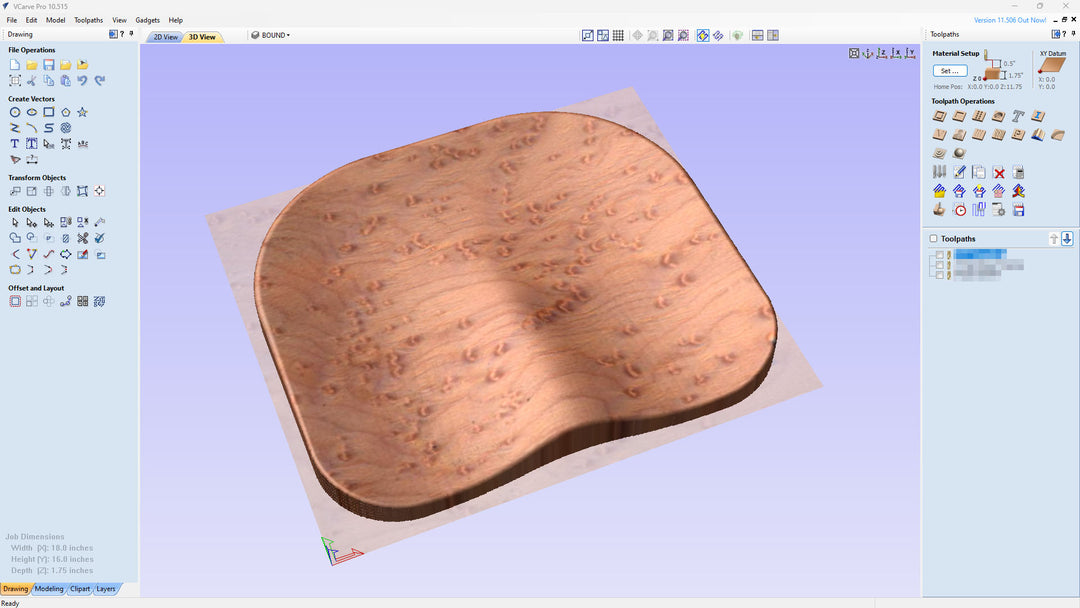Image resolution: width=1080 pixels, height=608 pixels.
Task: Move toolpath down with the blue arrow
Action: 1067,238
